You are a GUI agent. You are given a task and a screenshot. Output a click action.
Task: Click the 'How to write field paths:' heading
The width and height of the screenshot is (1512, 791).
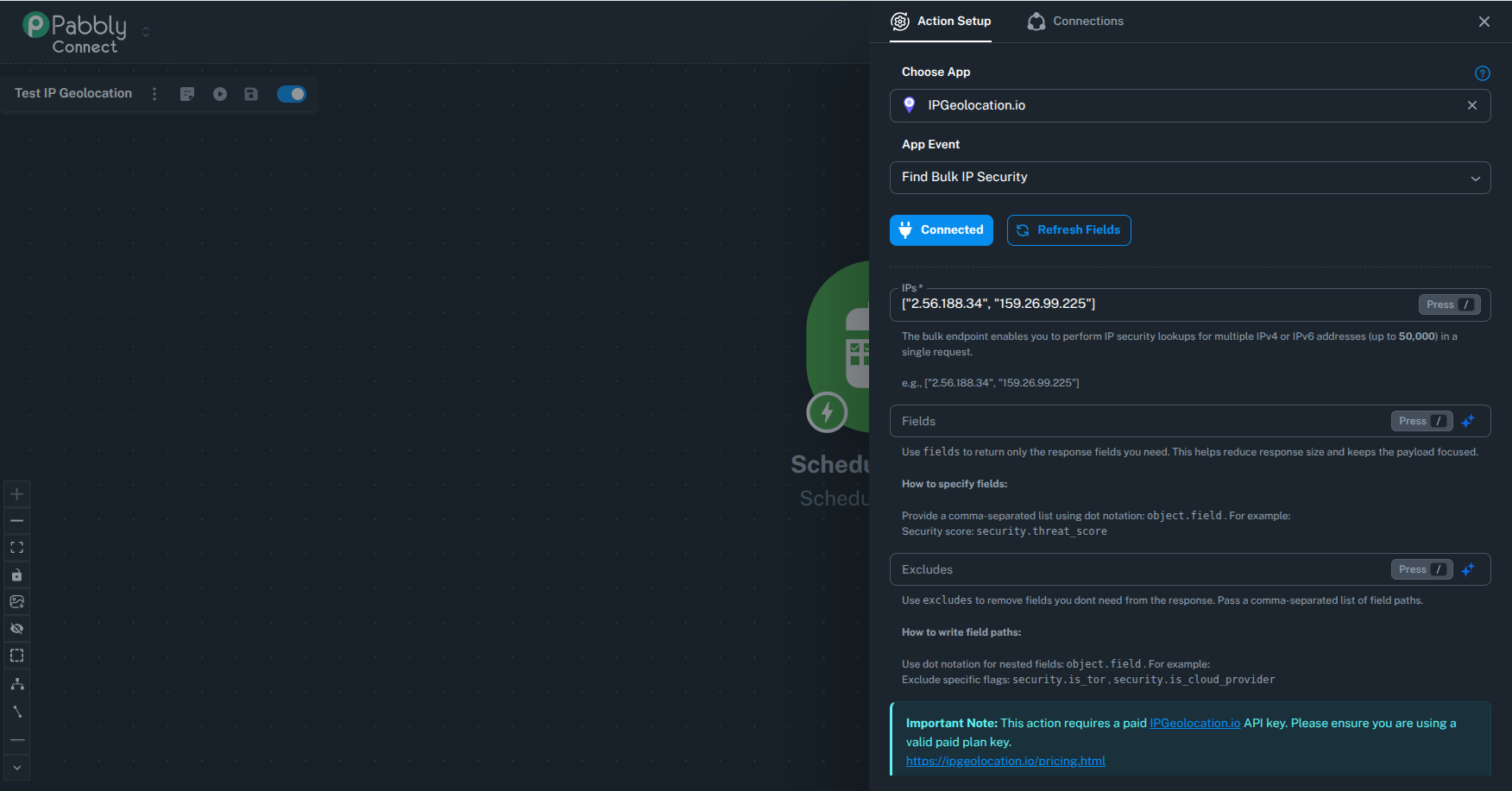(x=961, y=632)
